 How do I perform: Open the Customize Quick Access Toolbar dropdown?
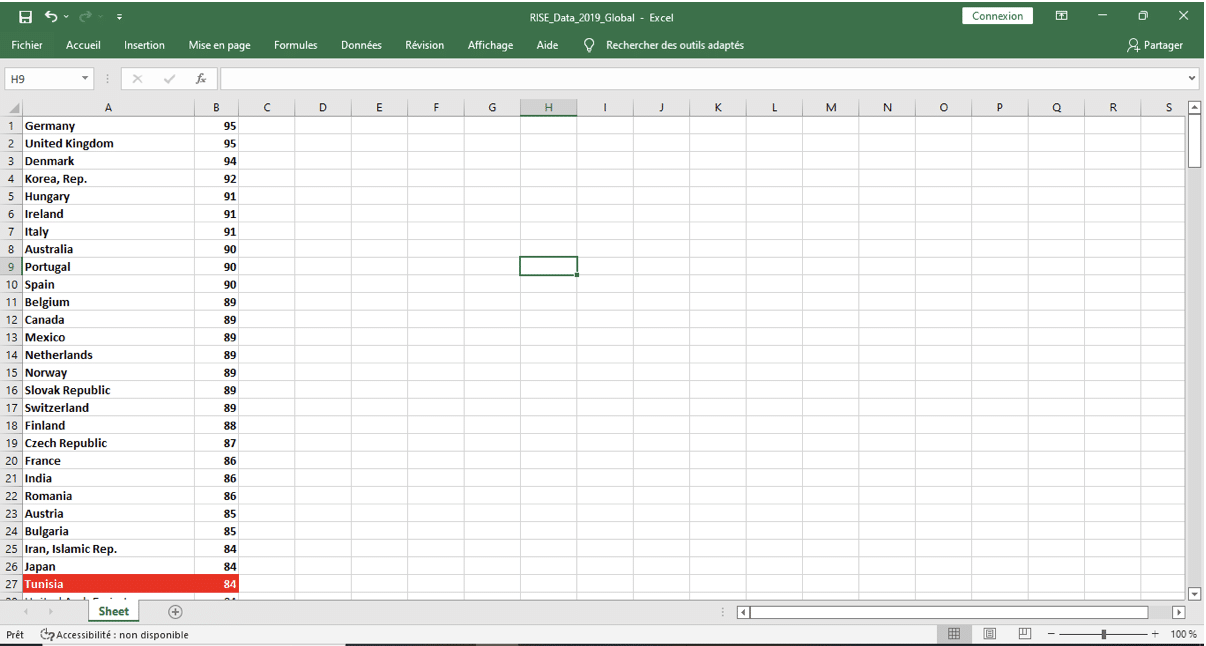[x=120, y=17]
